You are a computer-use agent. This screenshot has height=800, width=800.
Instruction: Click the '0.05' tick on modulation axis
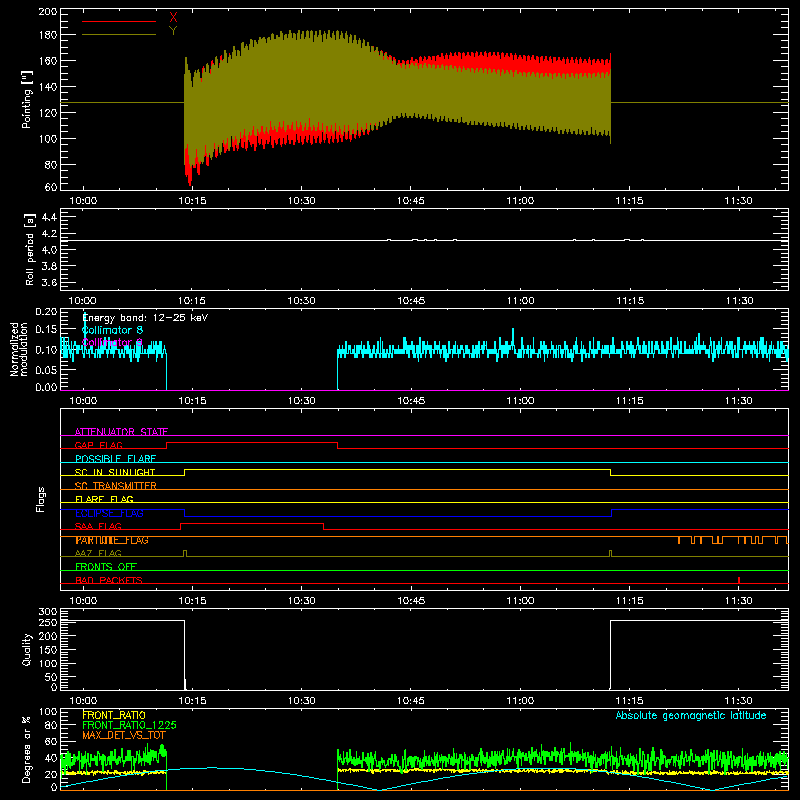click(46, 369)
